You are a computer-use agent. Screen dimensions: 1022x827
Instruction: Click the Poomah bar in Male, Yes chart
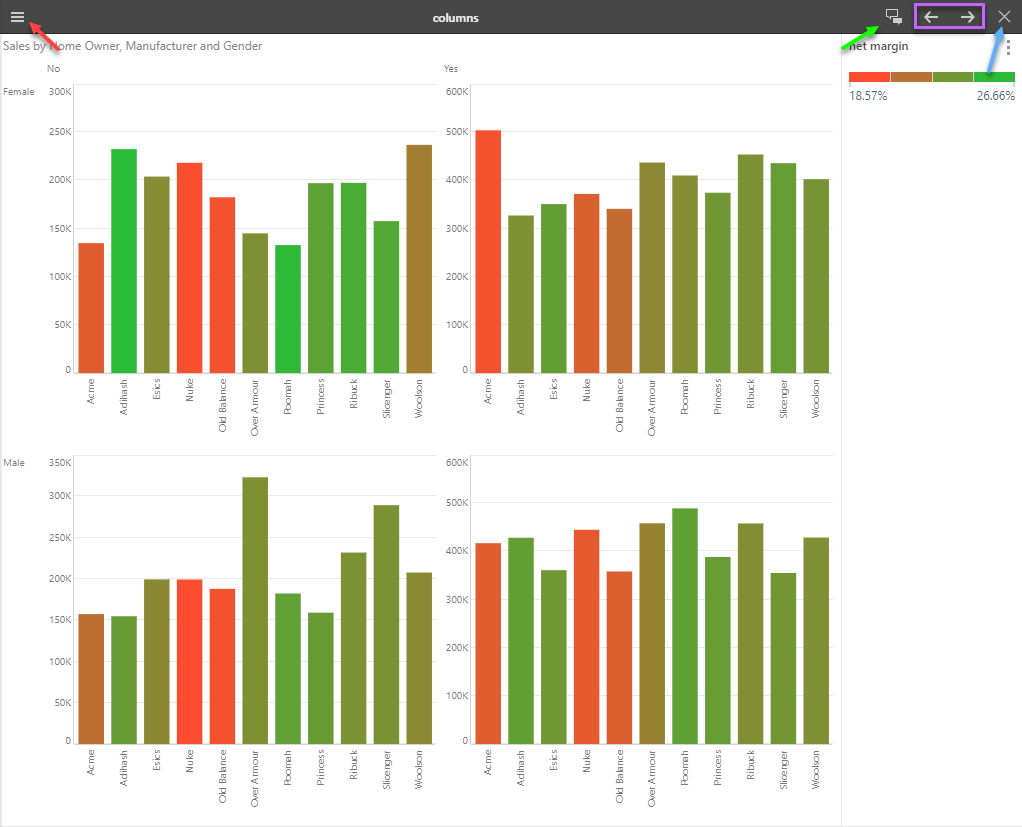[685, 626]
